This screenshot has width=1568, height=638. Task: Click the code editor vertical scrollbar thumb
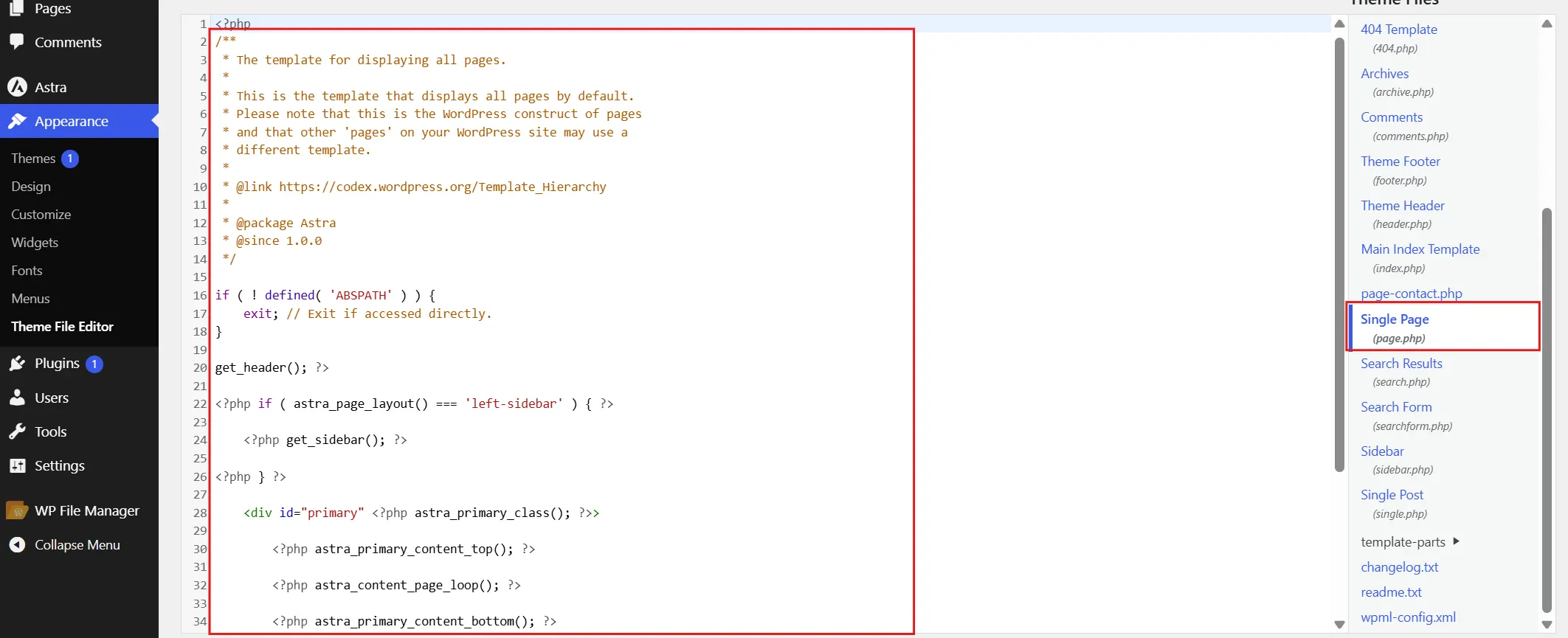tap(1339, 254)
